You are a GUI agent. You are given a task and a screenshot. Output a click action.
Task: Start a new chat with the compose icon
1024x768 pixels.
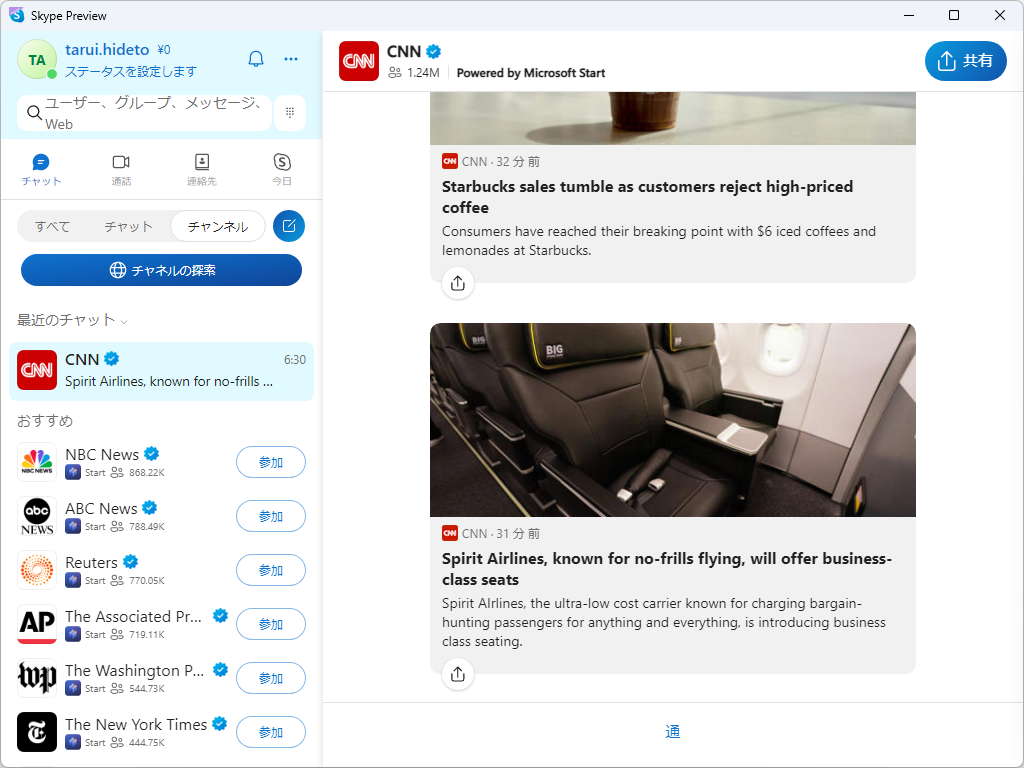click(288, 226)
